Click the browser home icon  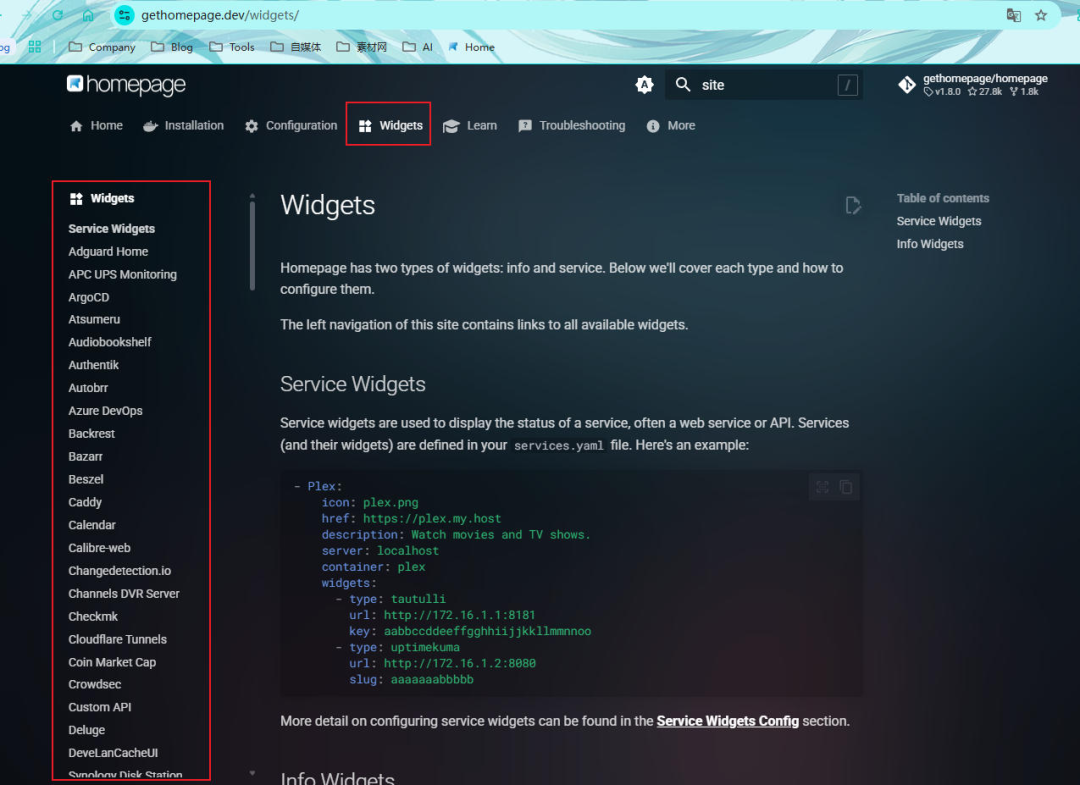tap(88, 15)
